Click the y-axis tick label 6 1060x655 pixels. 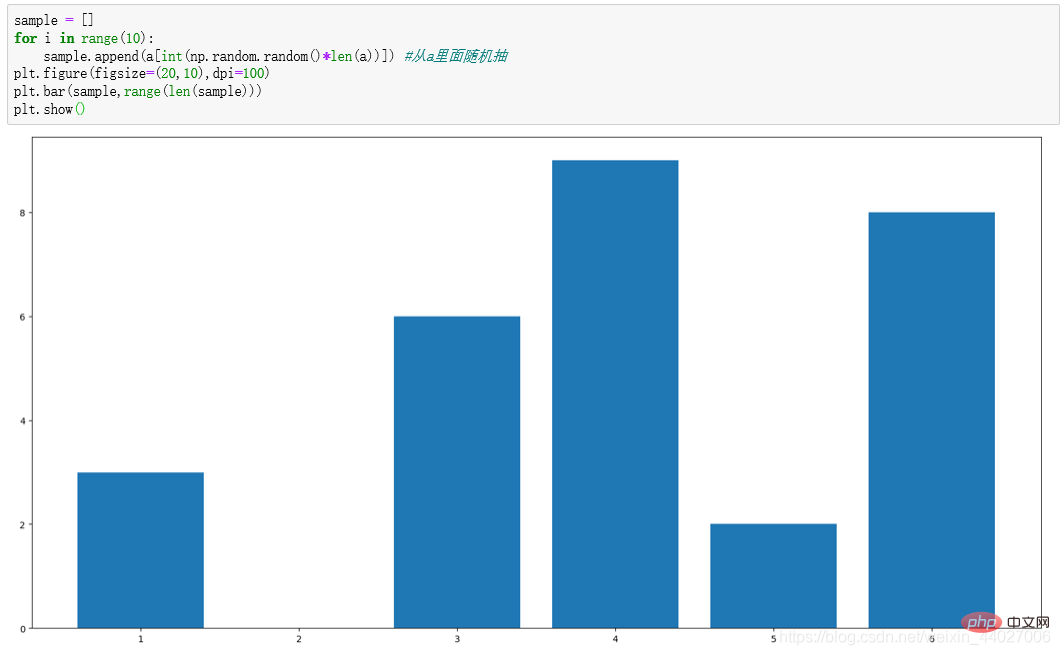click(21, 317)
